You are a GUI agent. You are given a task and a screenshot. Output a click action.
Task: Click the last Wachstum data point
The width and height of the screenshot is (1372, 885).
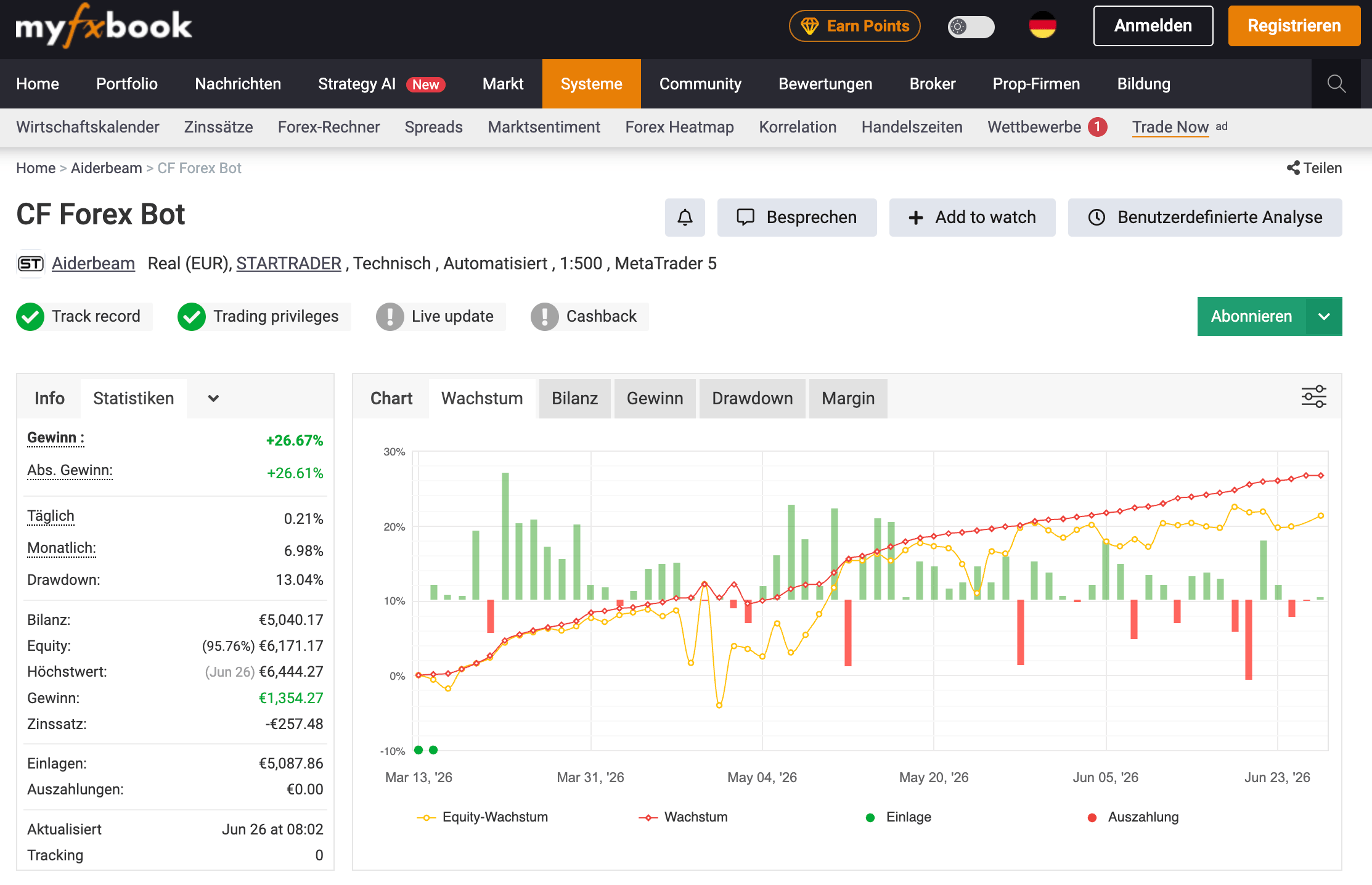click(x=1321, y=476)
